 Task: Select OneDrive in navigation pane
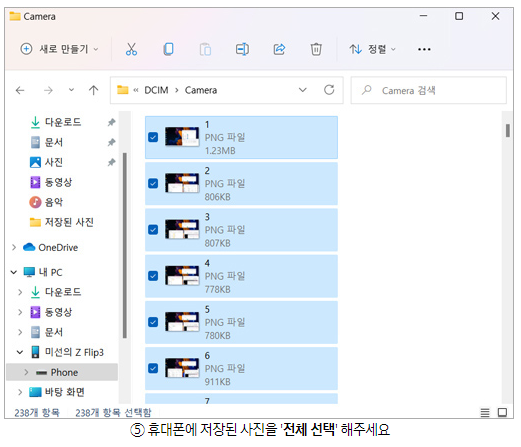click(50, 247)
